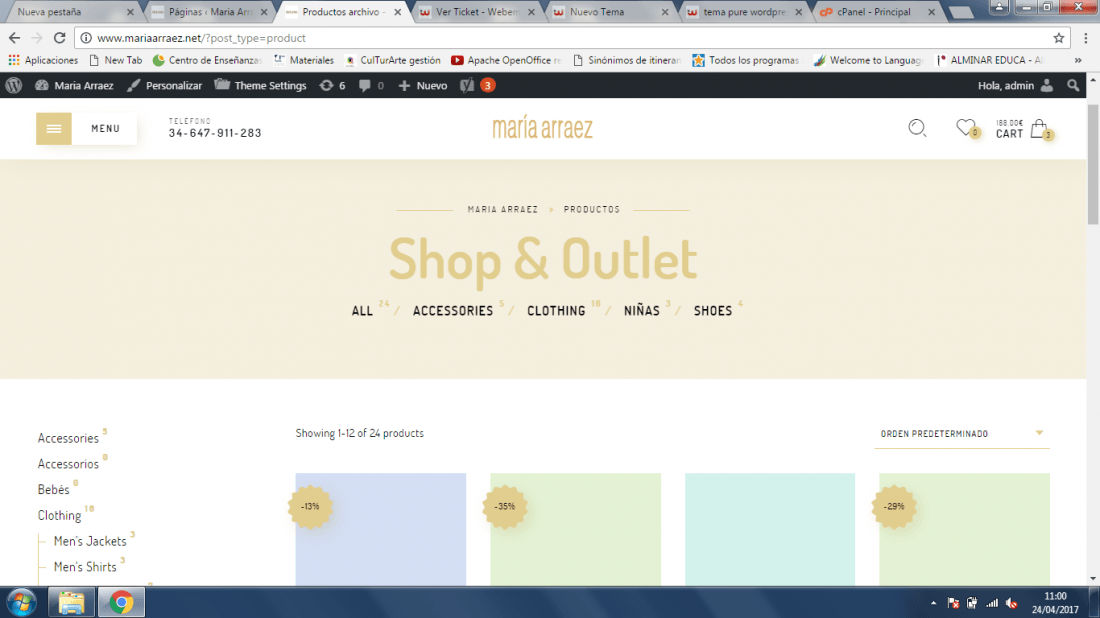
Task: Open the site search magnifier icon
Action: coord(917,128)
